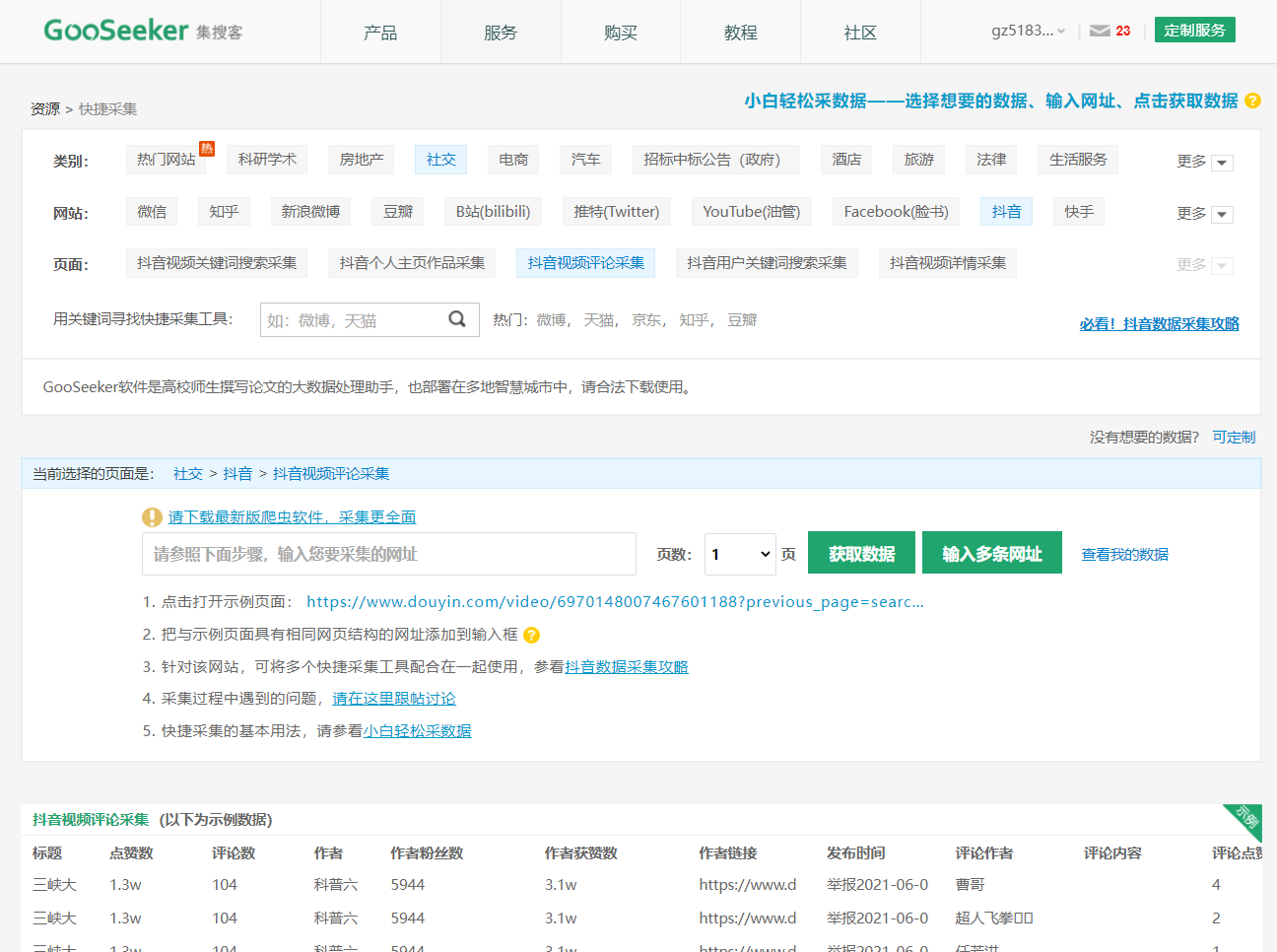
Task: Click the hot keyword 京东
Action: coord(647,320)
